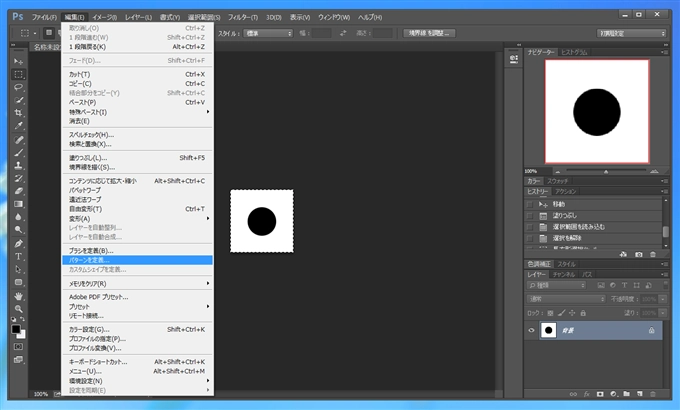
Task: Select the Eyedropper tool
Action: click(18, 126)
